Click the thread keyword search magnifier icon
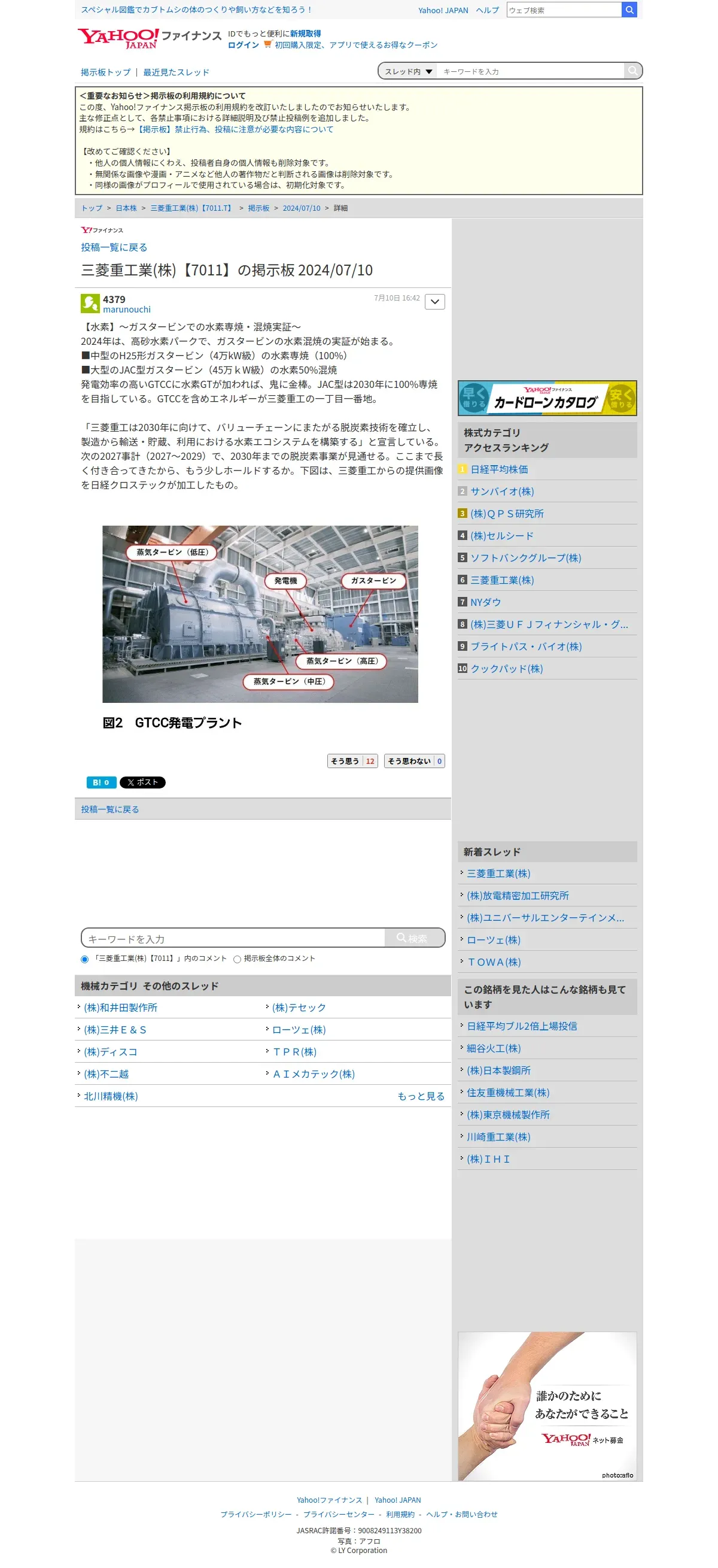Screen dimensions: 718x1568 [633, 71]
